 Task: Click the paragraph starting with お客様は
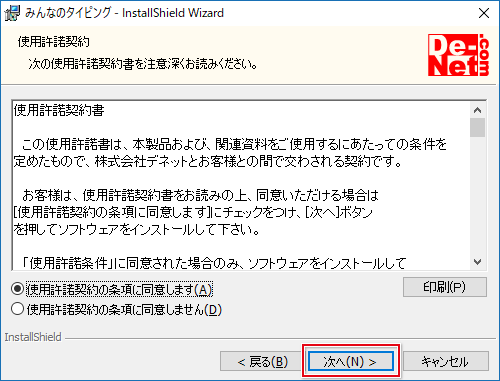(196, 212)
